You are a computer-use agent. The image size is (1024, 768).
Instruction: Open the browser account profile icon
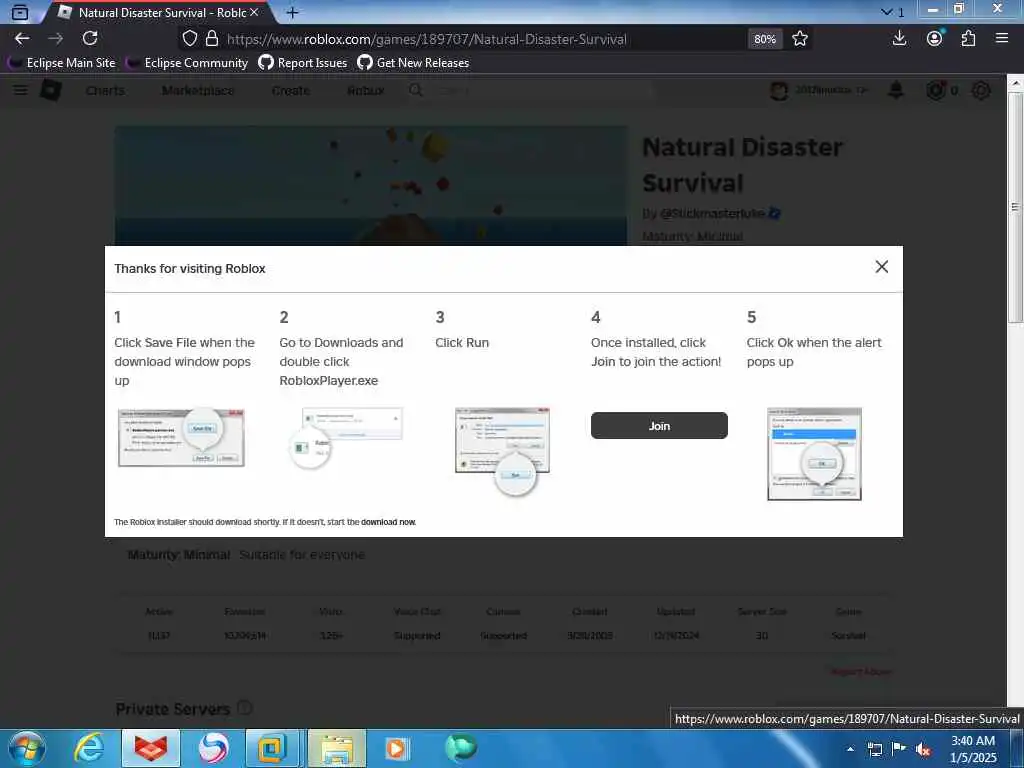(x=935, y=38)
